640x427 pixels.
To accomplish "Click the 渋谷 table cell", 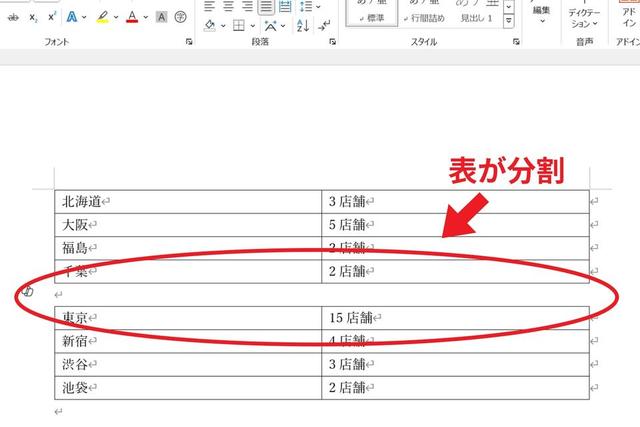I will (x=188, y=365).
